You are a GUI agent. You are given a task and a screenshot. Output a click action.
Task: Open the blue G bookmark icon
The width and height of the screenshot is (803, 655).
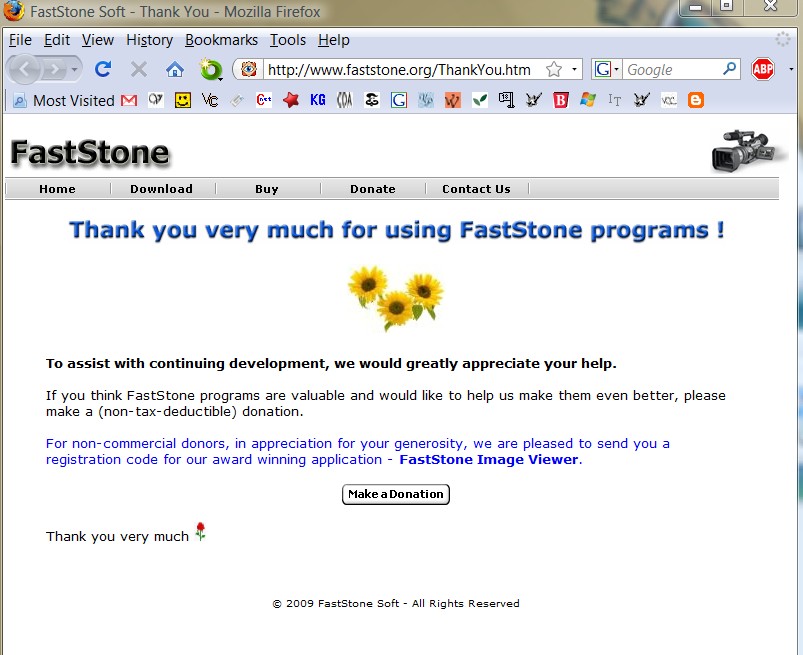point(399,100)
